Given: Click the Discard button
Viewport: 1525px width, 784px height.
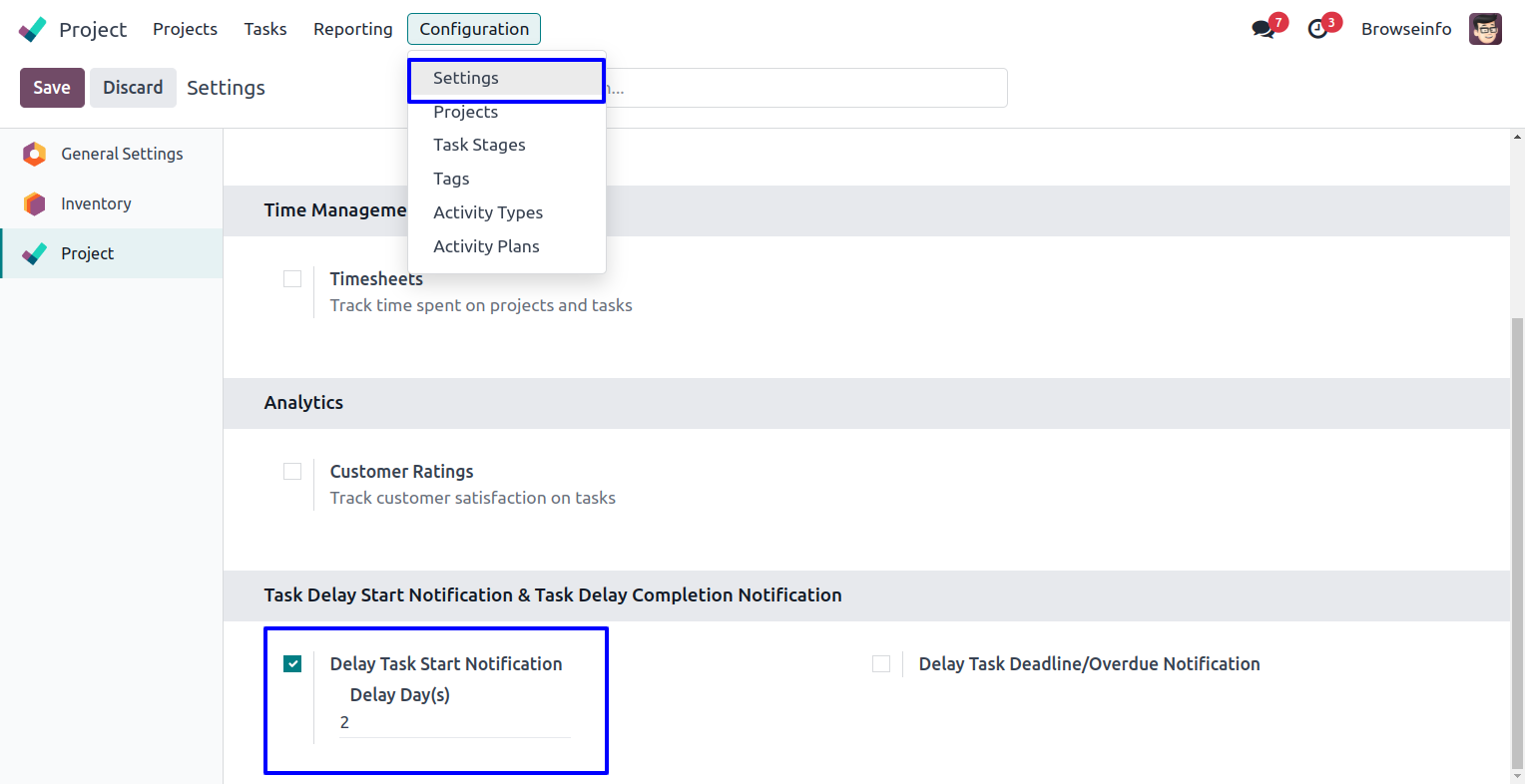Looking at the screenshot, I should 133,88.
